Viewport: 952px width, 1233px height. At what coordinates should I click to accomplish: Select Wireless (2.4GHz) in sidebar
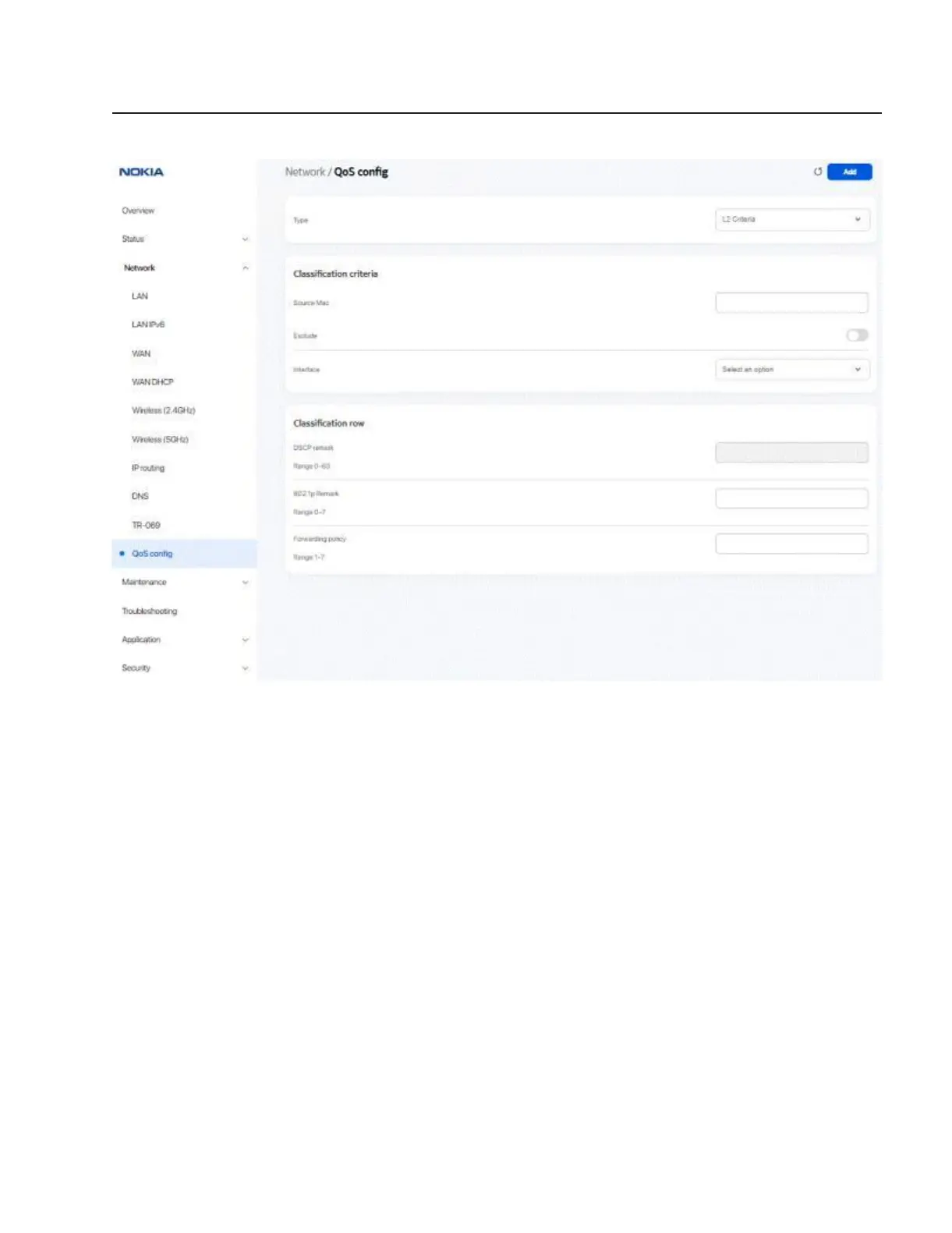point(164,410)
